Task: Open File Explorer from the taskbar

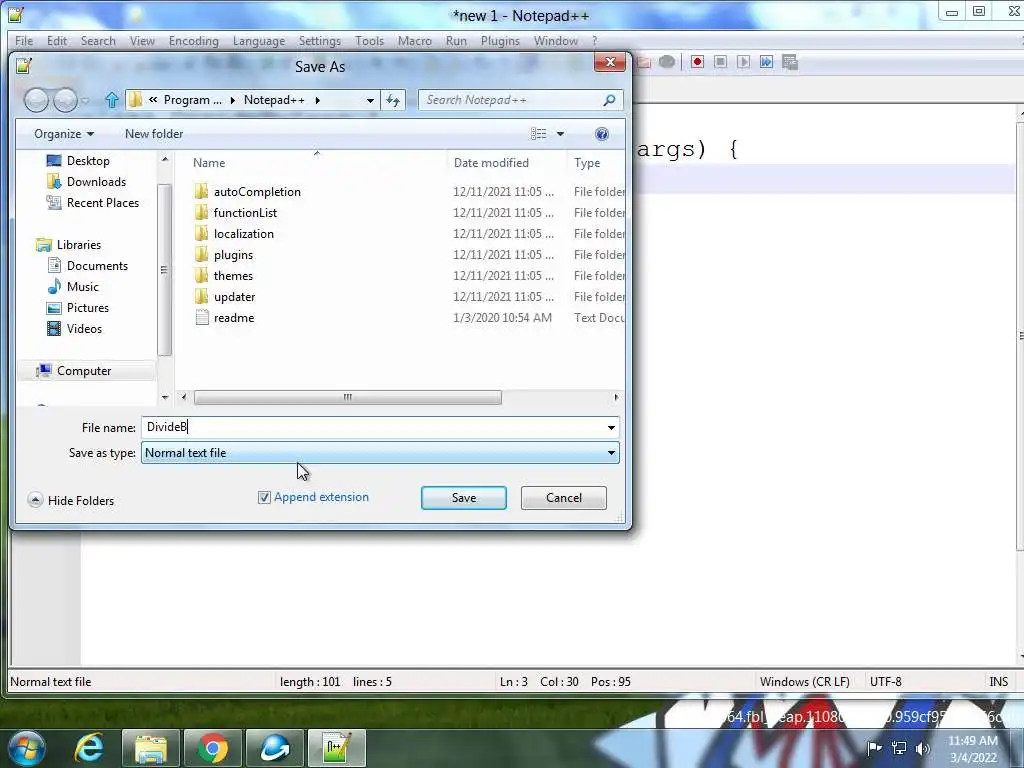Action: pyautogui.click(x=150, y=748)
